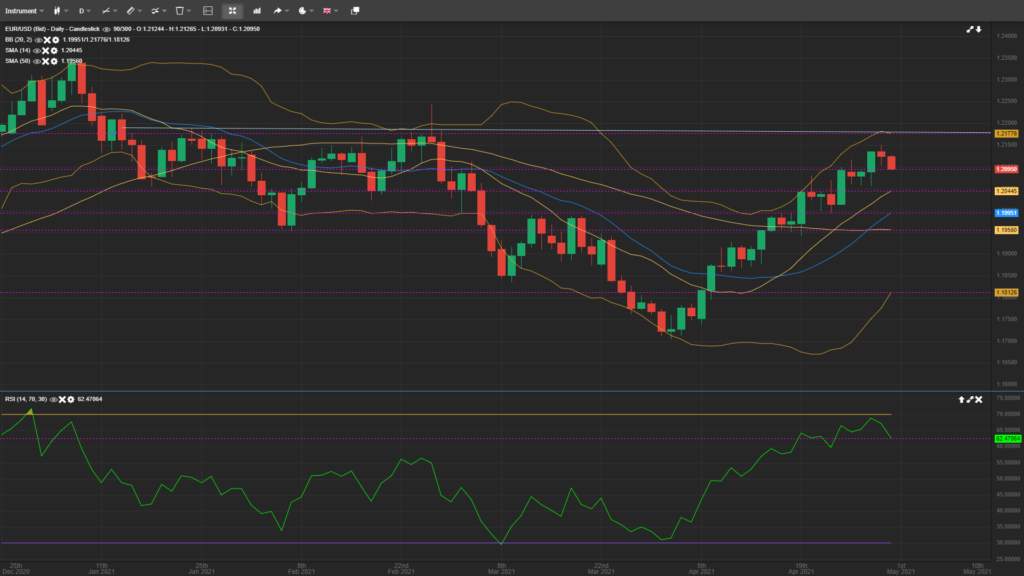Open the line studies dropdown

(x=158, y=10)
